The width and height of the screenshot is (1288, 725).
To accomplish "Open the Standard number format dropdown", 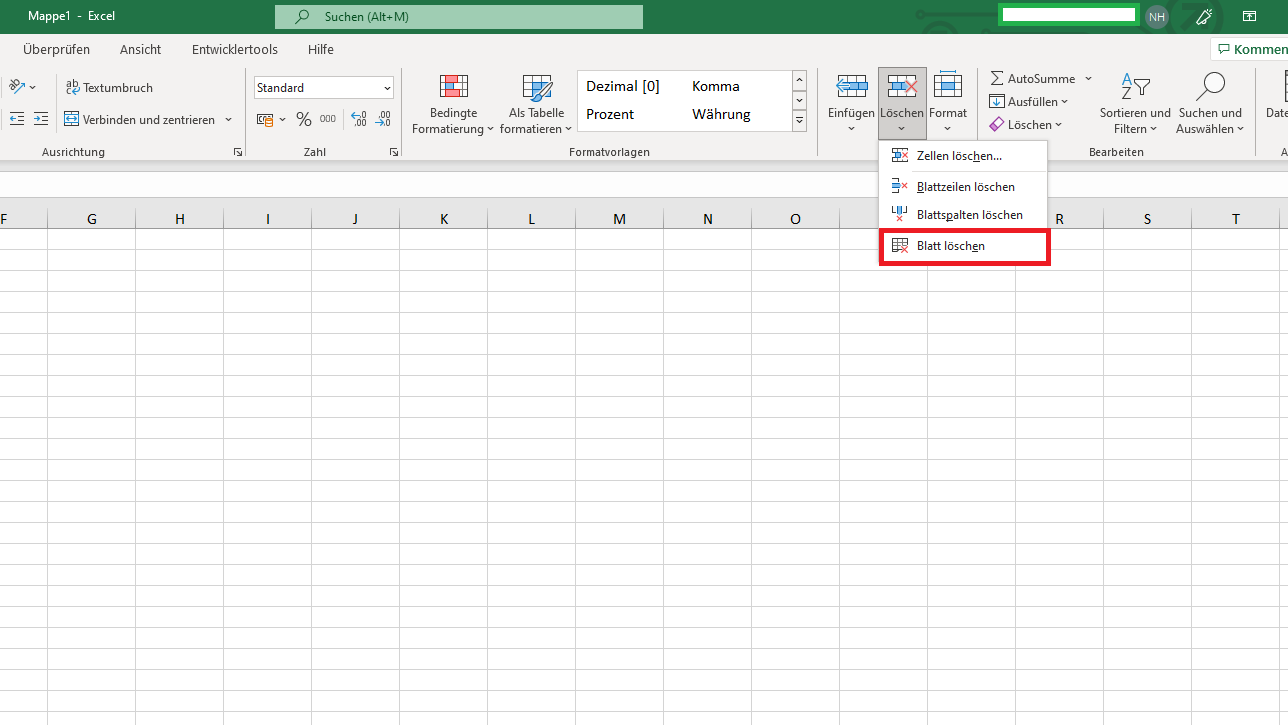I will coord(387,88).
